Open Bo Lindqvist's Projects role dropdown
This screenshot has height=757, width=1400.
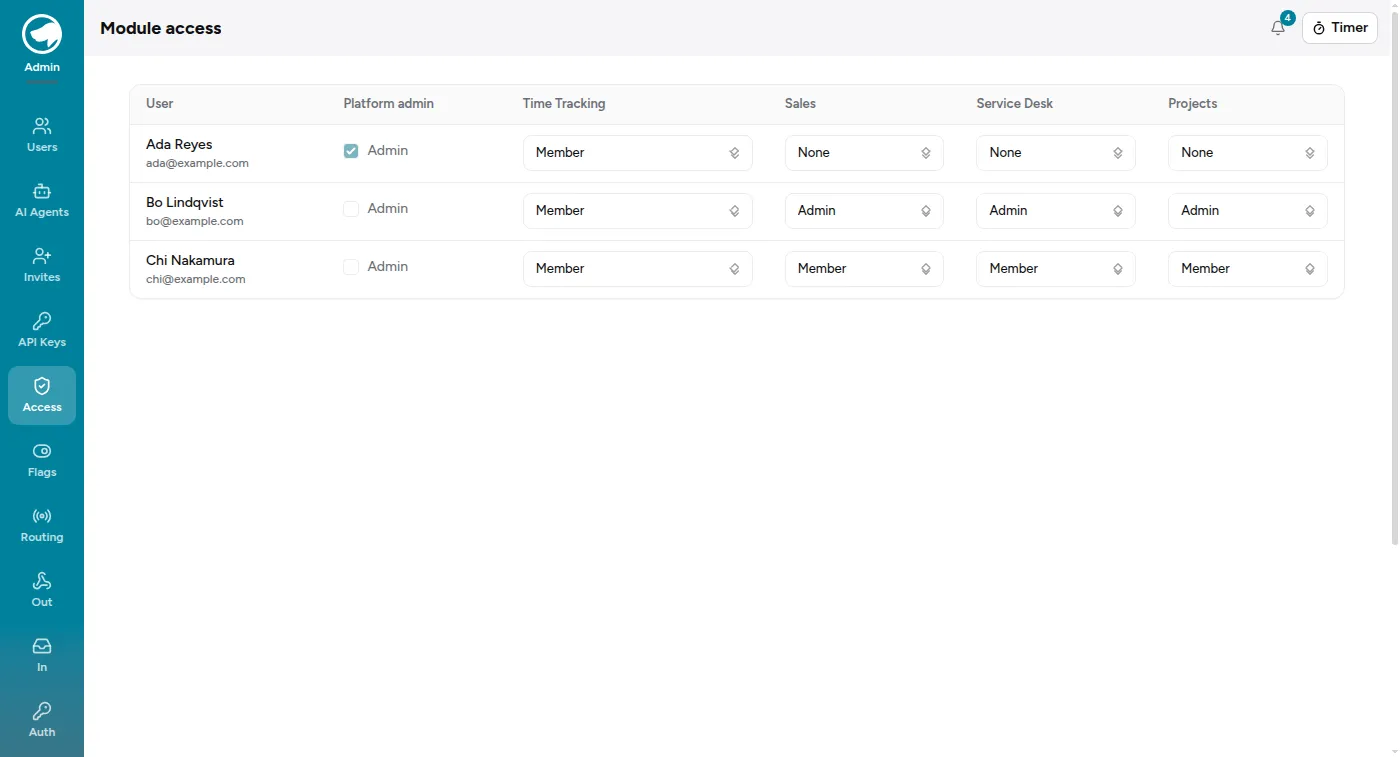pyautogui.click(x=1248, y=211)
